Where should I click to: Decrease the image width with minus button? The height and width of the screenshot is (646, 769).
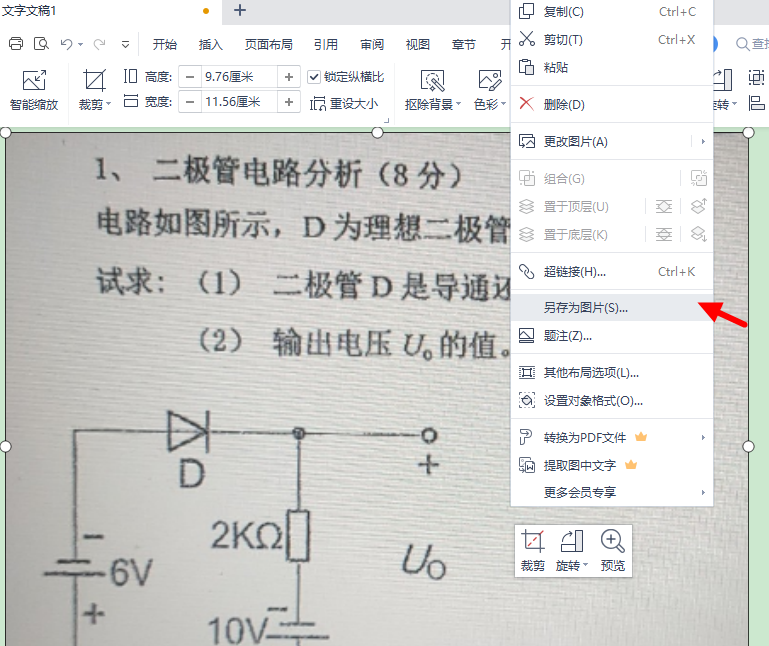click(x=190, y=102)
